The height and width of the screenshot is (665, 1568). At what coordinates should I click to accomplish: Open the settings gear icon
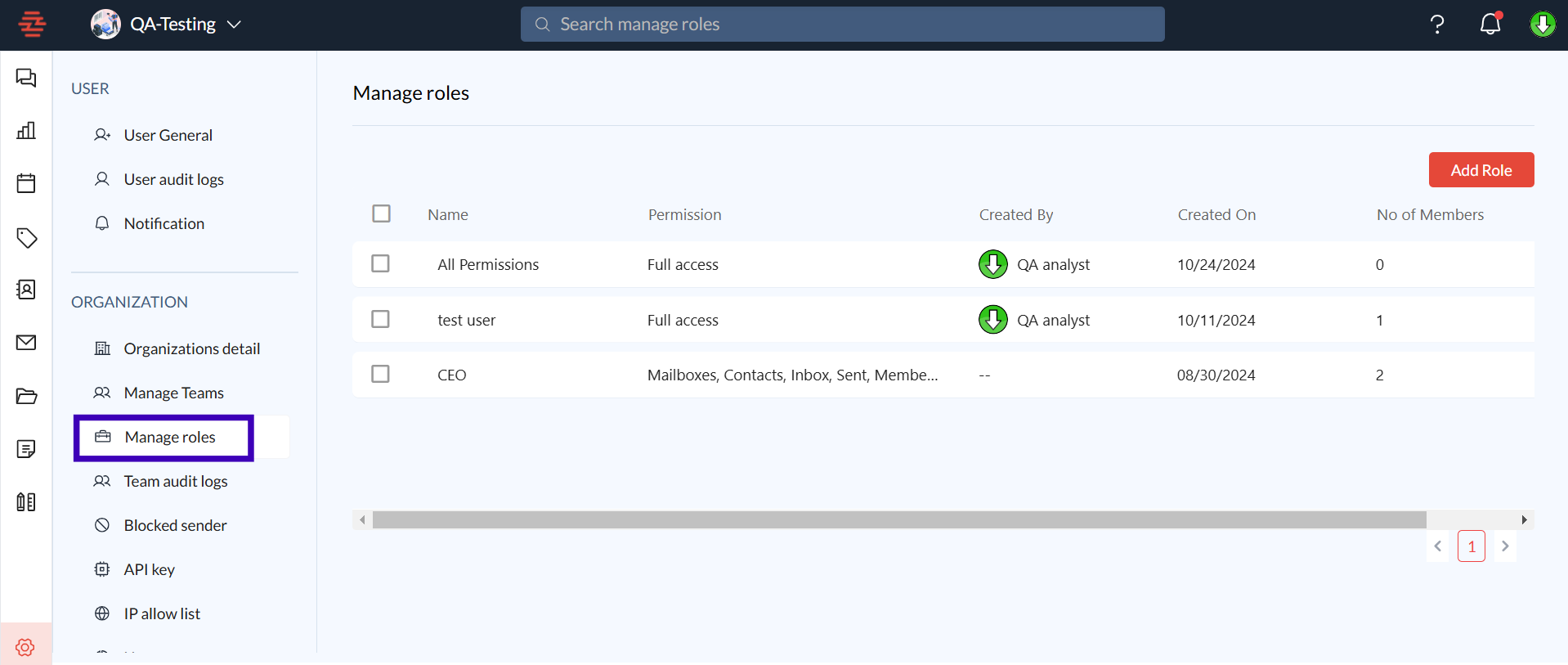pos(25,647)
